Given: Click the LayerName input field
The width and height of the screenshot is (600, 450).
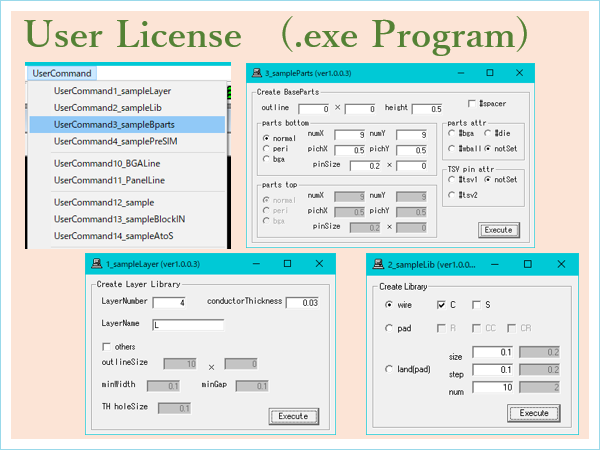Looking at the screenshot, I should 188,324.
